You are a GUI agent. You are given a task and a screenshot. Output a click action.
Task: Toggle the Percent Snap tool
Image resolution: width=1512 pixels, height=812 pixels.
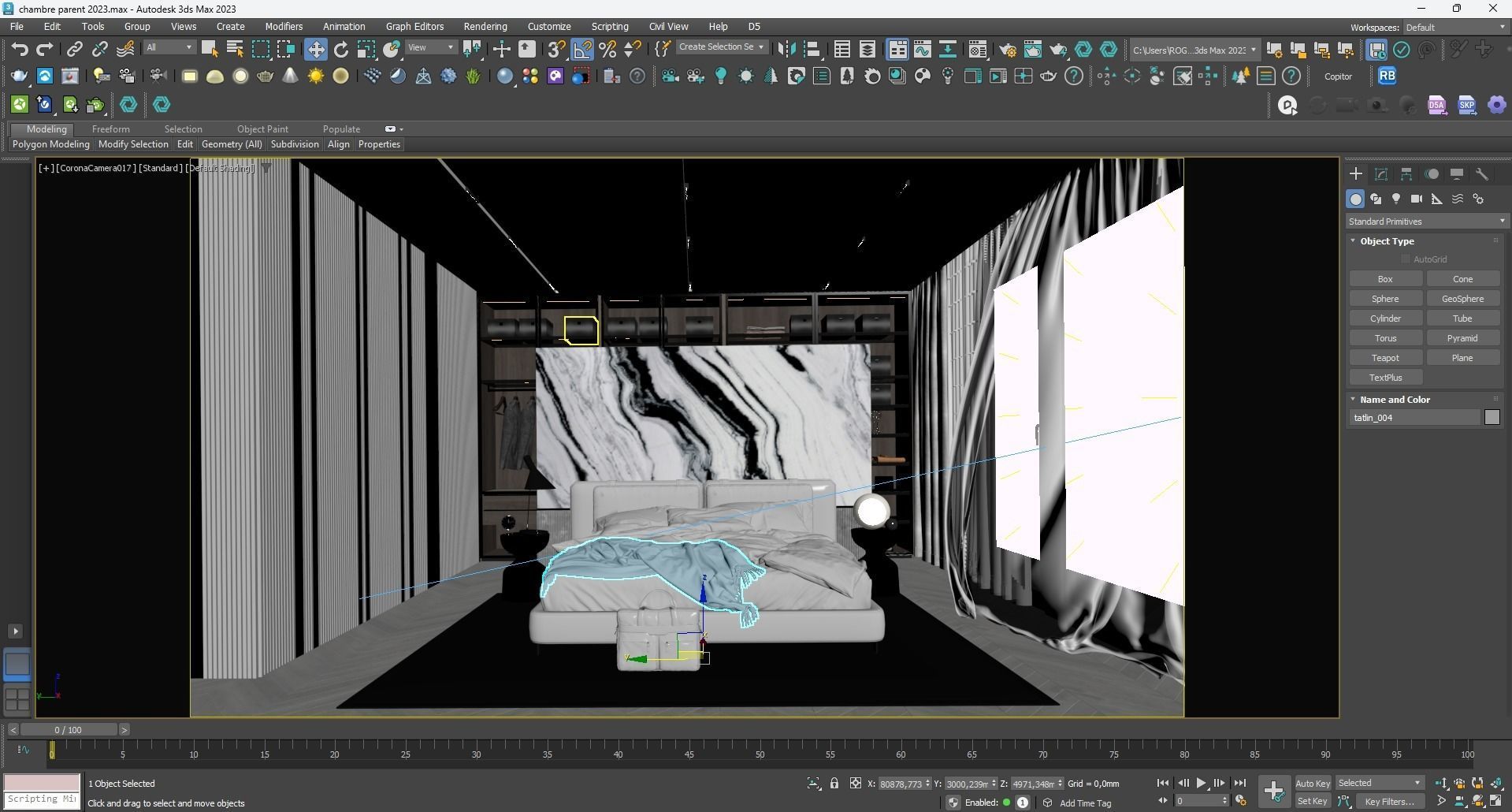pos(607,50)
